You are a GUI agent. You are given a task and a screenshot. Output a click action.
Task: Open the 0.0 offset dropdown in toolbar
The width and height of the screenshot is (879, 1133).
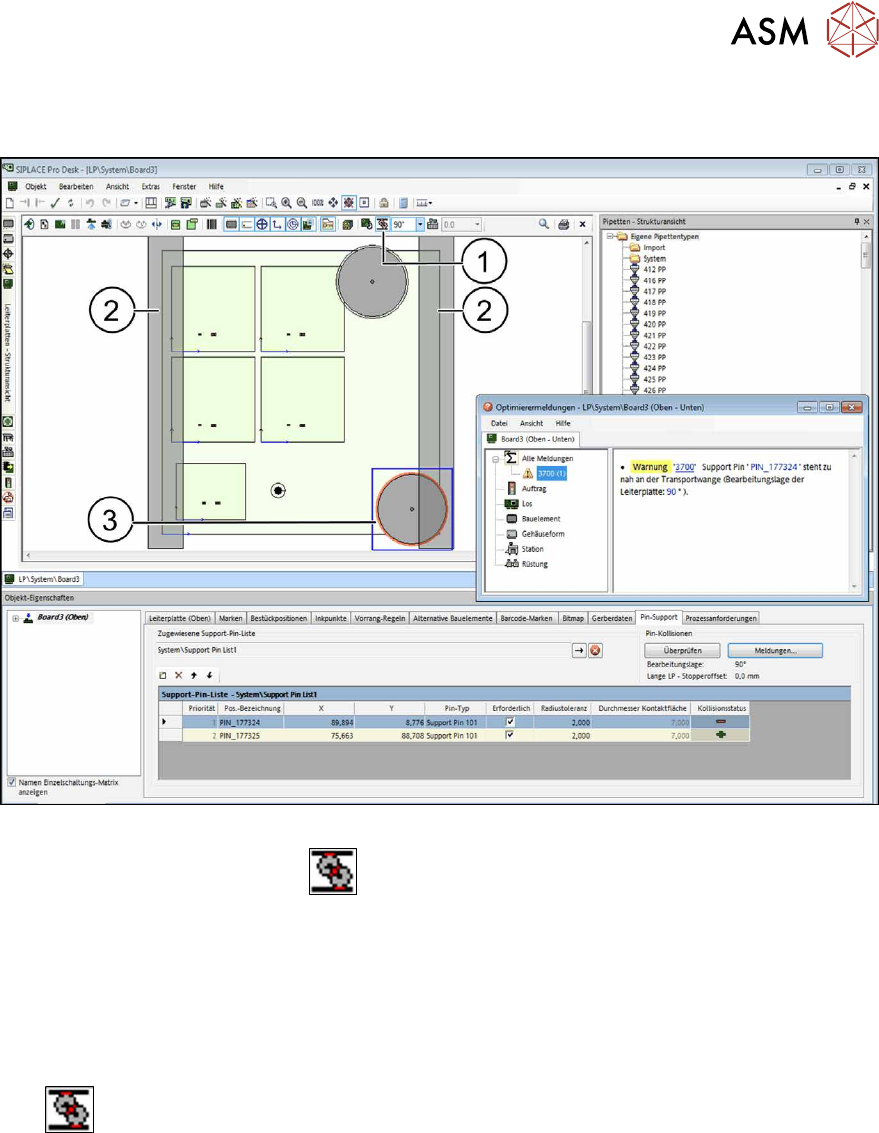tap(477, 225)
